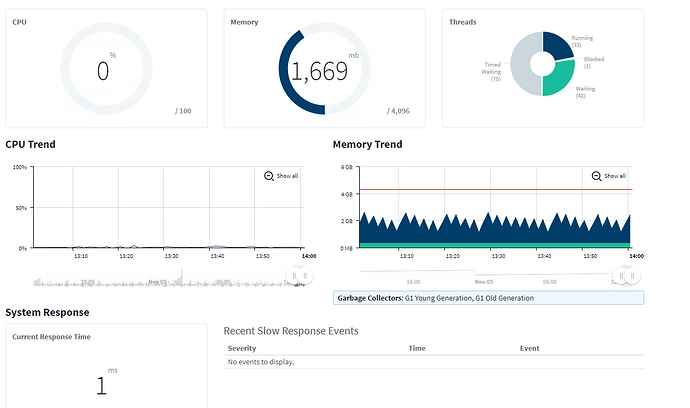Click Show all on the CPU Trend chart

(x=287, y=176)
